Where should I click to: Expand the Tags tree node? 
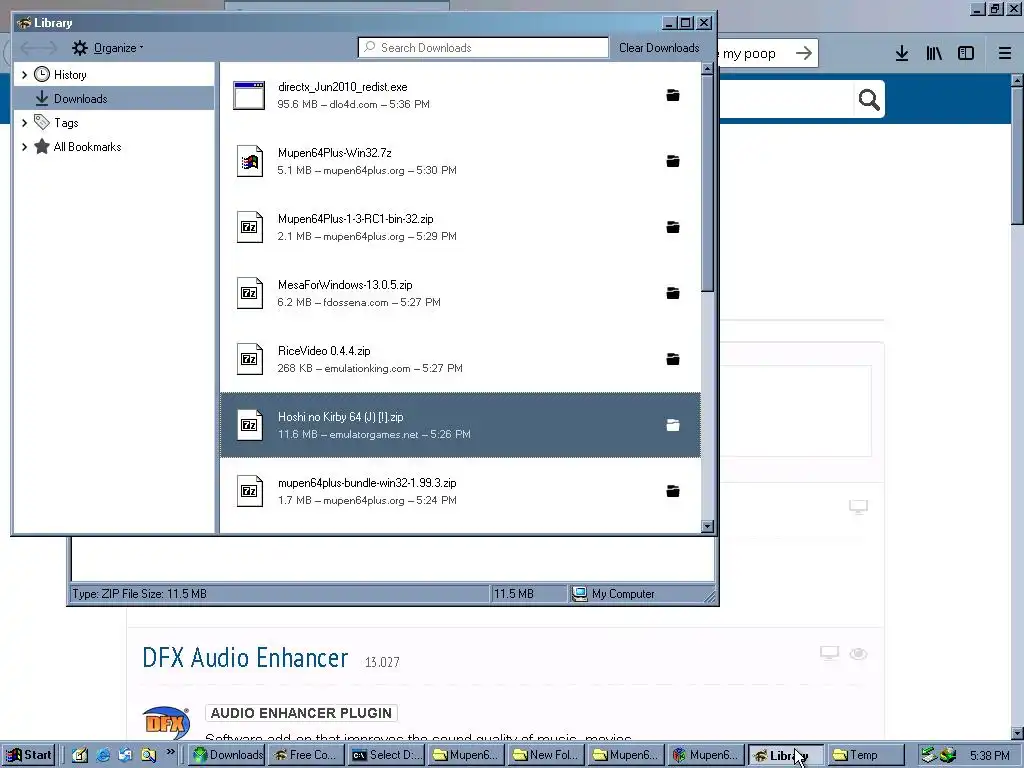click(x=25, y=123)
